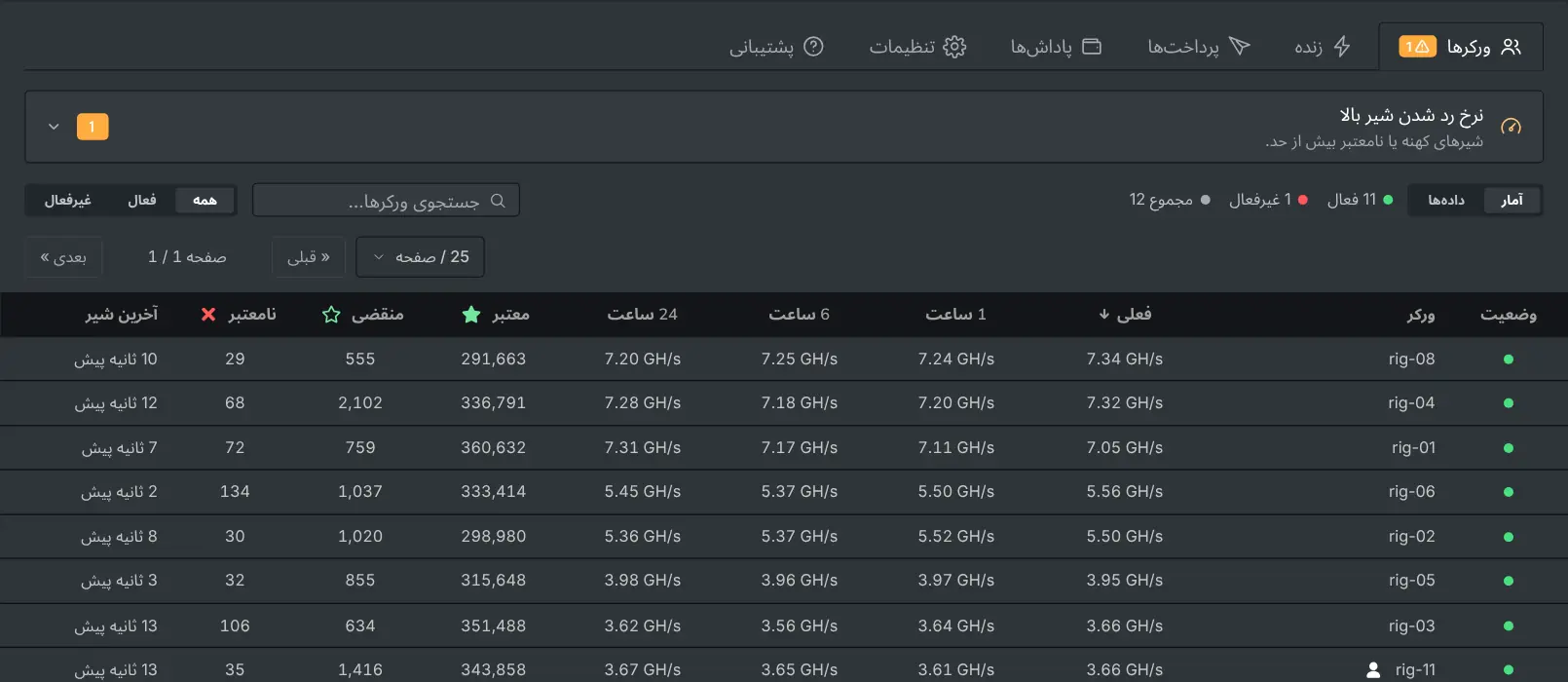This screenshot has height=682, width=1568.
Task: Switch to the زنده (Live) tab
Action: [x=1322, y=47]
